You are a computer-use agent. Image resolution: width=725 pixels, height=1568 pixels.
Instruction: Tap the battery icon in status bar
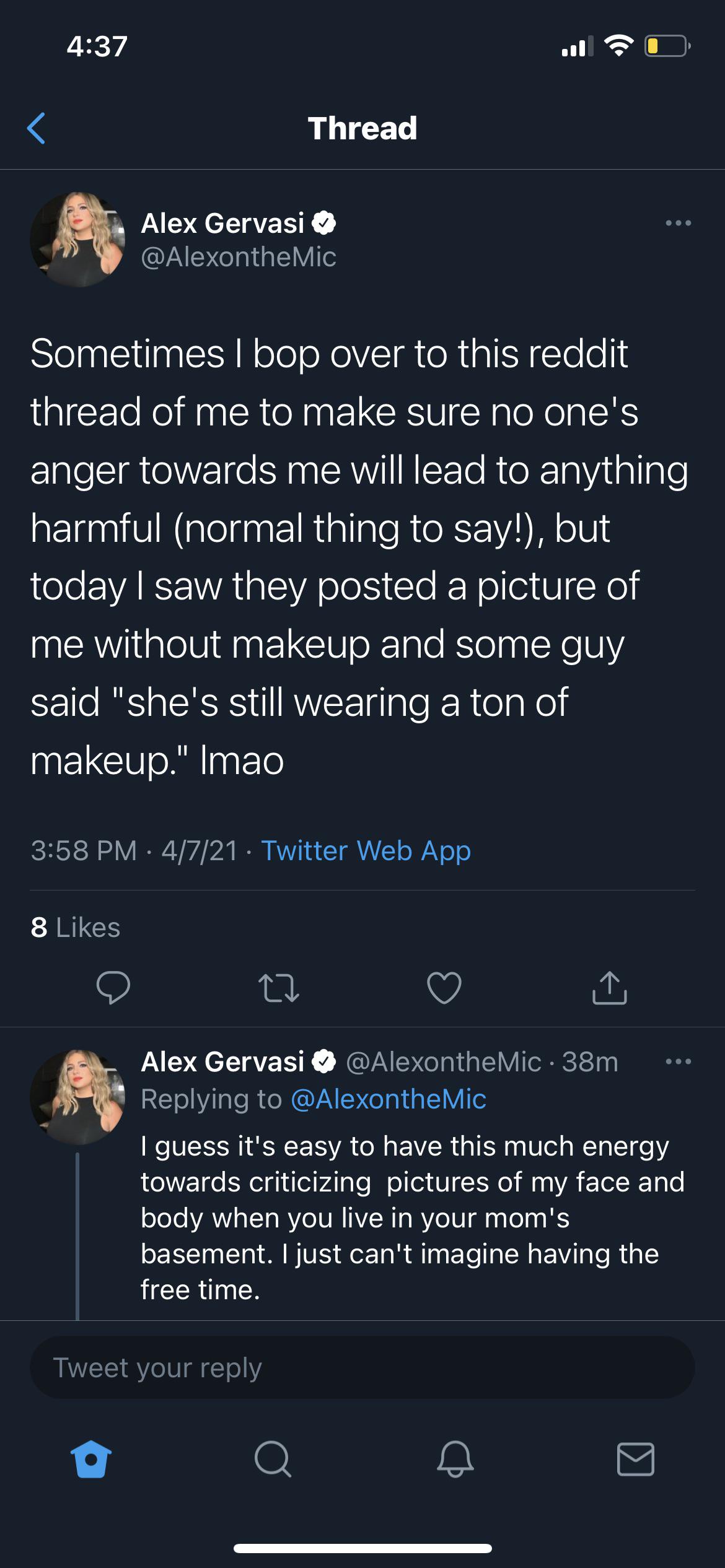[667, 46]
